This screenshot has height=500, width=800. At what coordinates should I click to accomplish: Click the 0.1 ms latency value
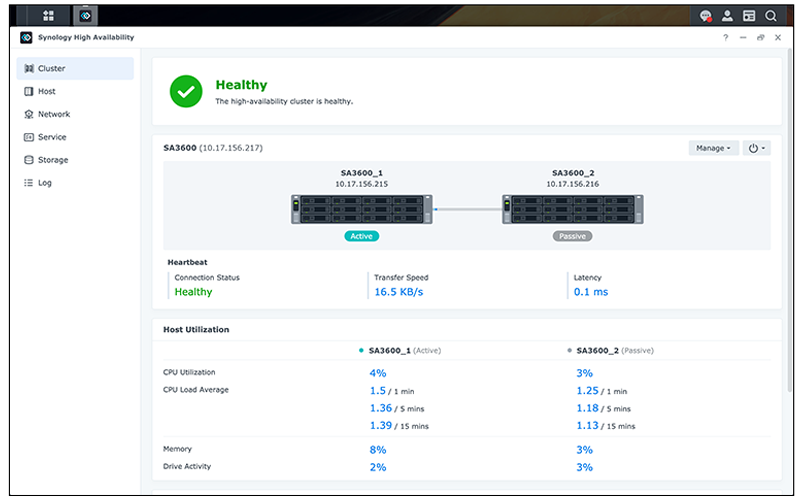click(x=591, y=292)
